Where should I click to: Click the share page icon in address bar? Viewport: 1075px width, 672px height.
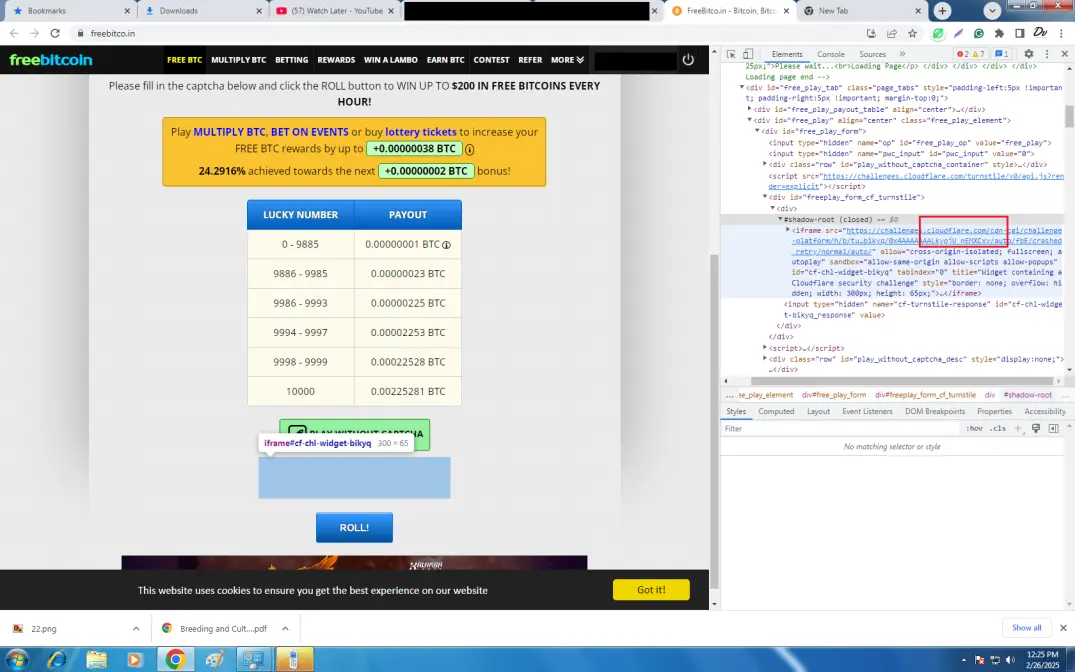[x=892, y=33]
